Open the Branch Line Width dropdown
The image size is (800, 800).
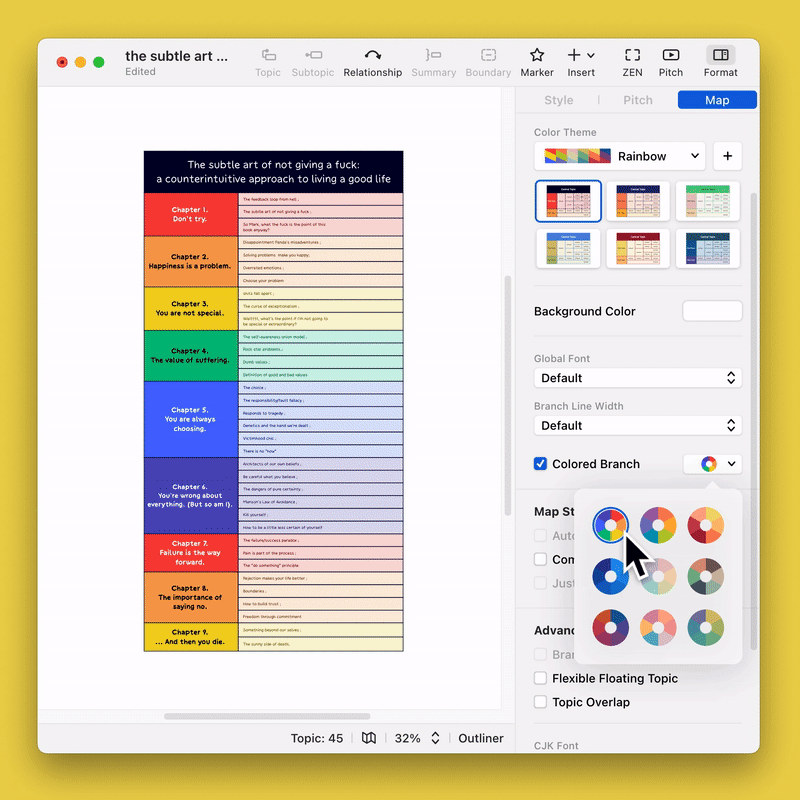click(638, 426)
